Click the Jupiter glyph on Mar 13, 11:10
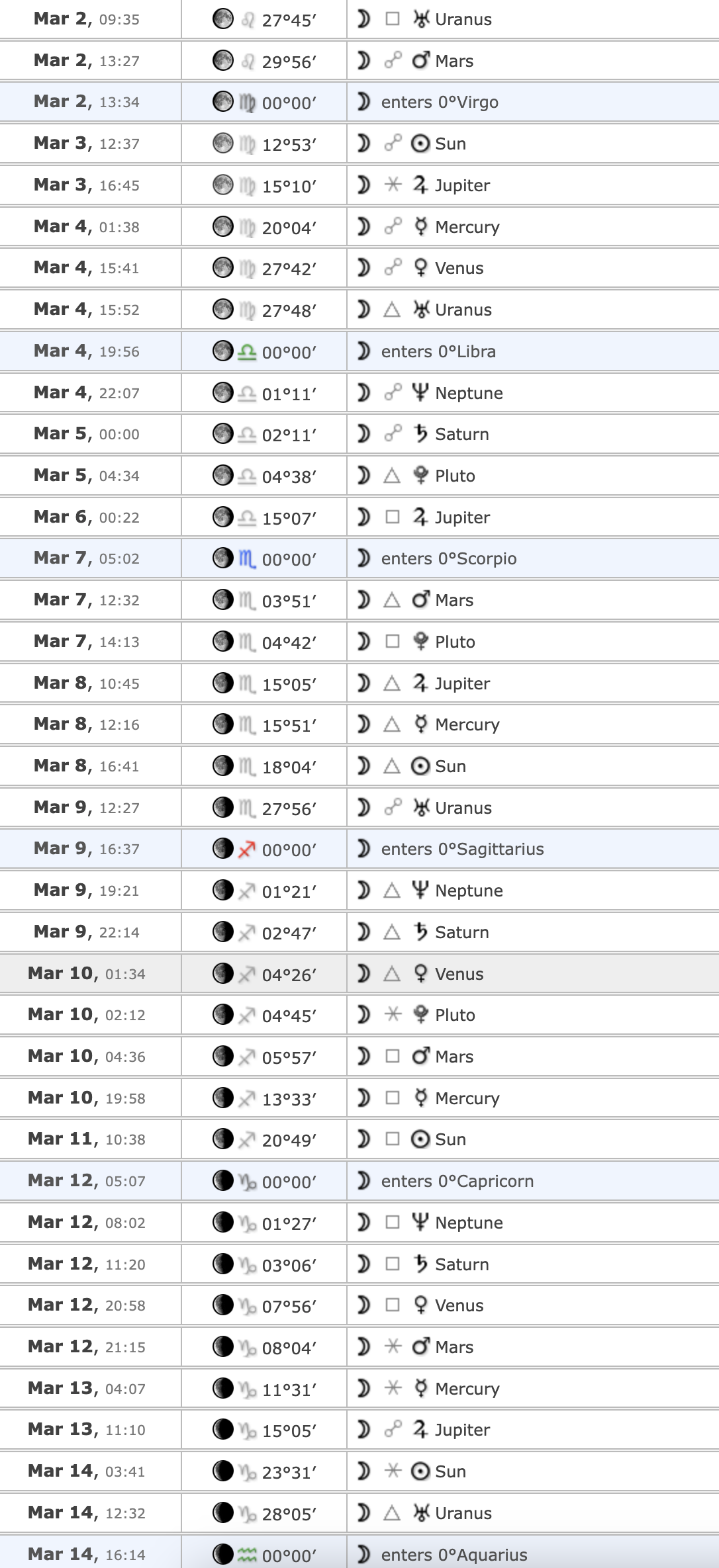Screen dimensions: 719x1568 [420, 1429]
